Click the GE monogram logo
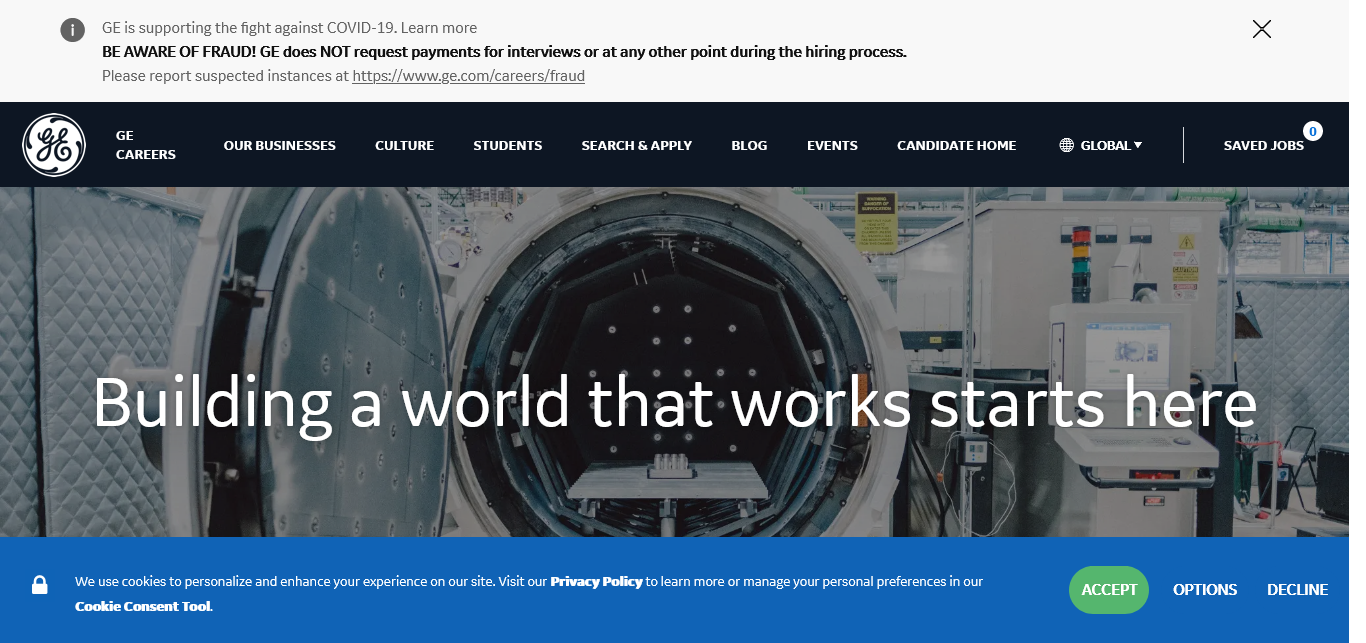Screen dimensions: 1366x643 (x=54, y=145)
